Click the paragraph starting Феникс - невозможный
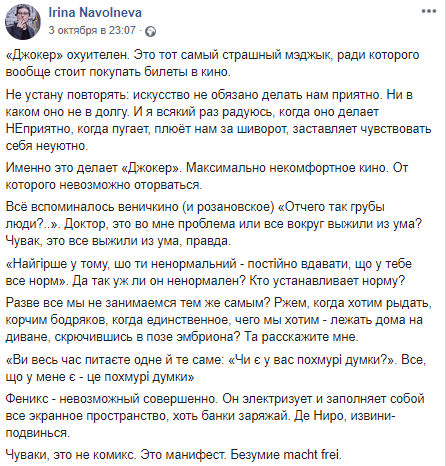 click(215, 416)
